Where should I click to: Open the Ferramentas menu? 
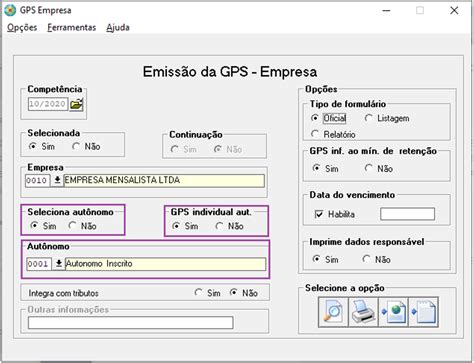point(72,27)
